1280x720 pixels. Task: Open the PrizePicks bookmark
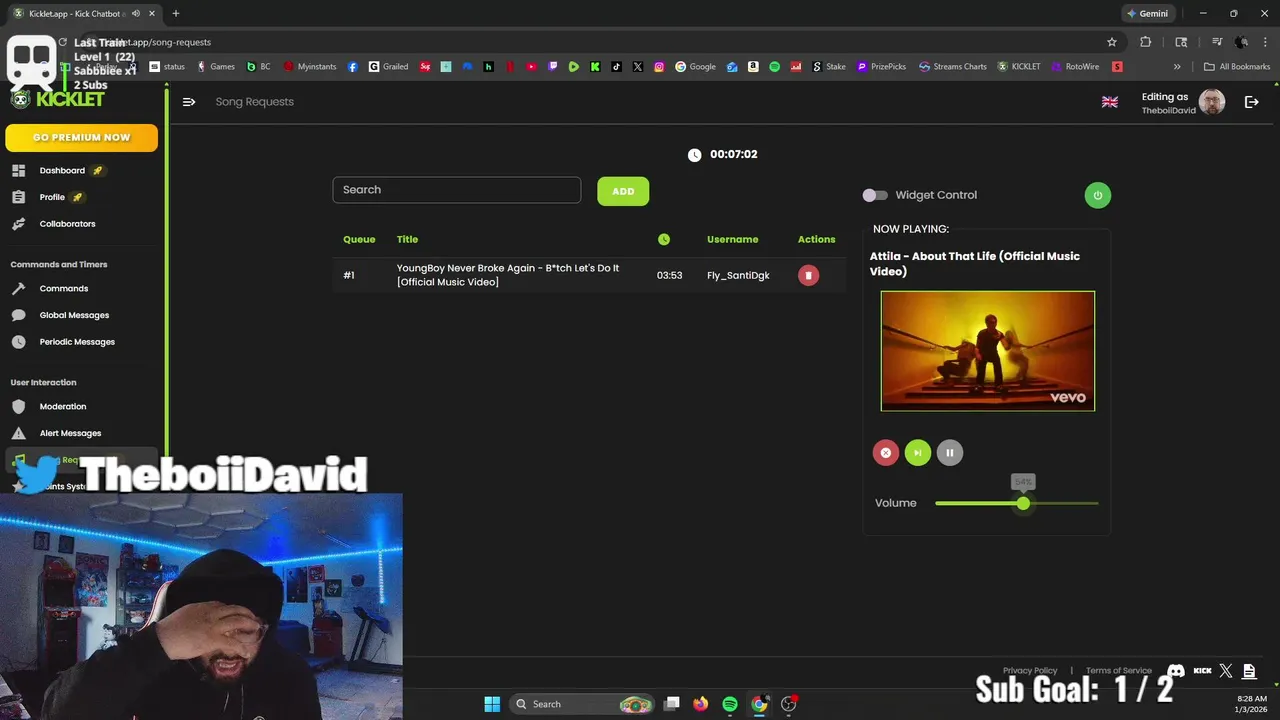click(881, 67)
